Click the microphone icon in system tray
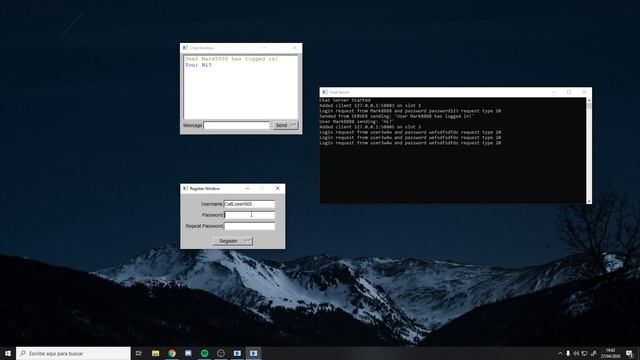 tap(568, 353)
